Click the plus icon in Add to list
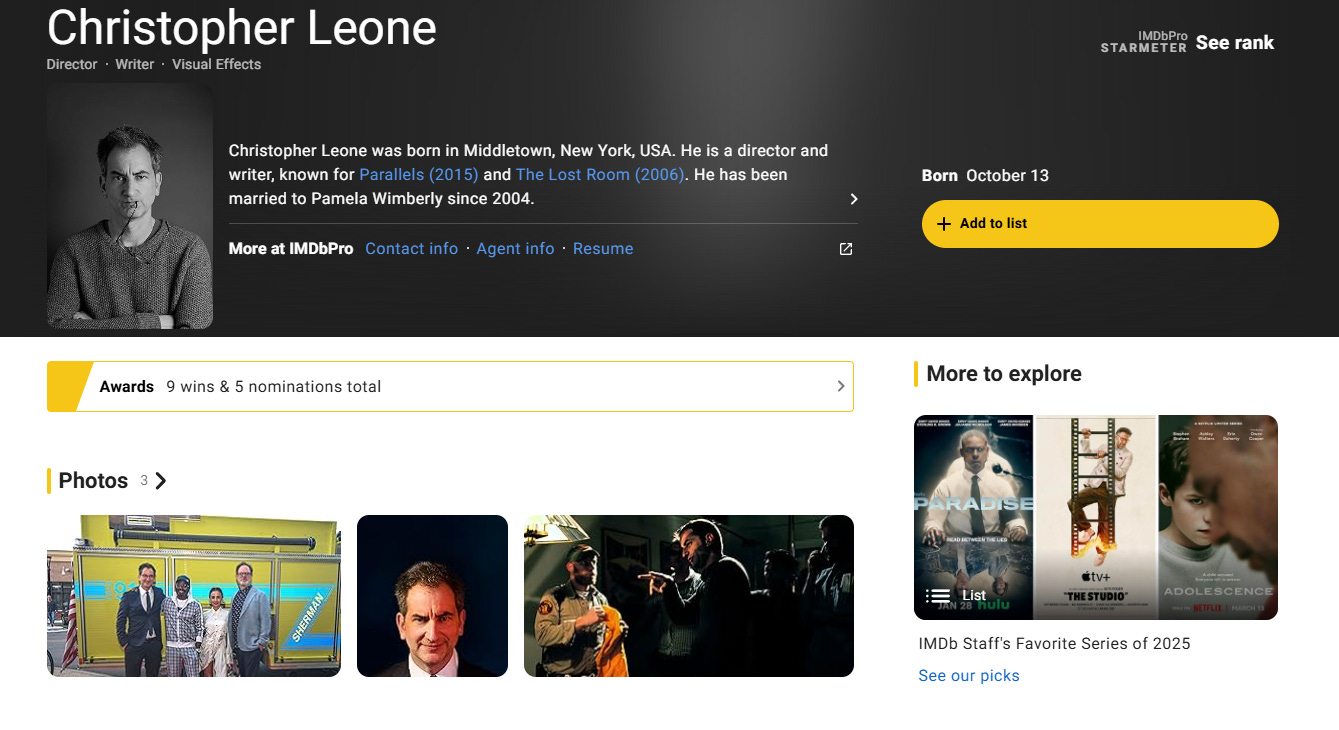This screenshot has width=1339, height=730. 943,224
